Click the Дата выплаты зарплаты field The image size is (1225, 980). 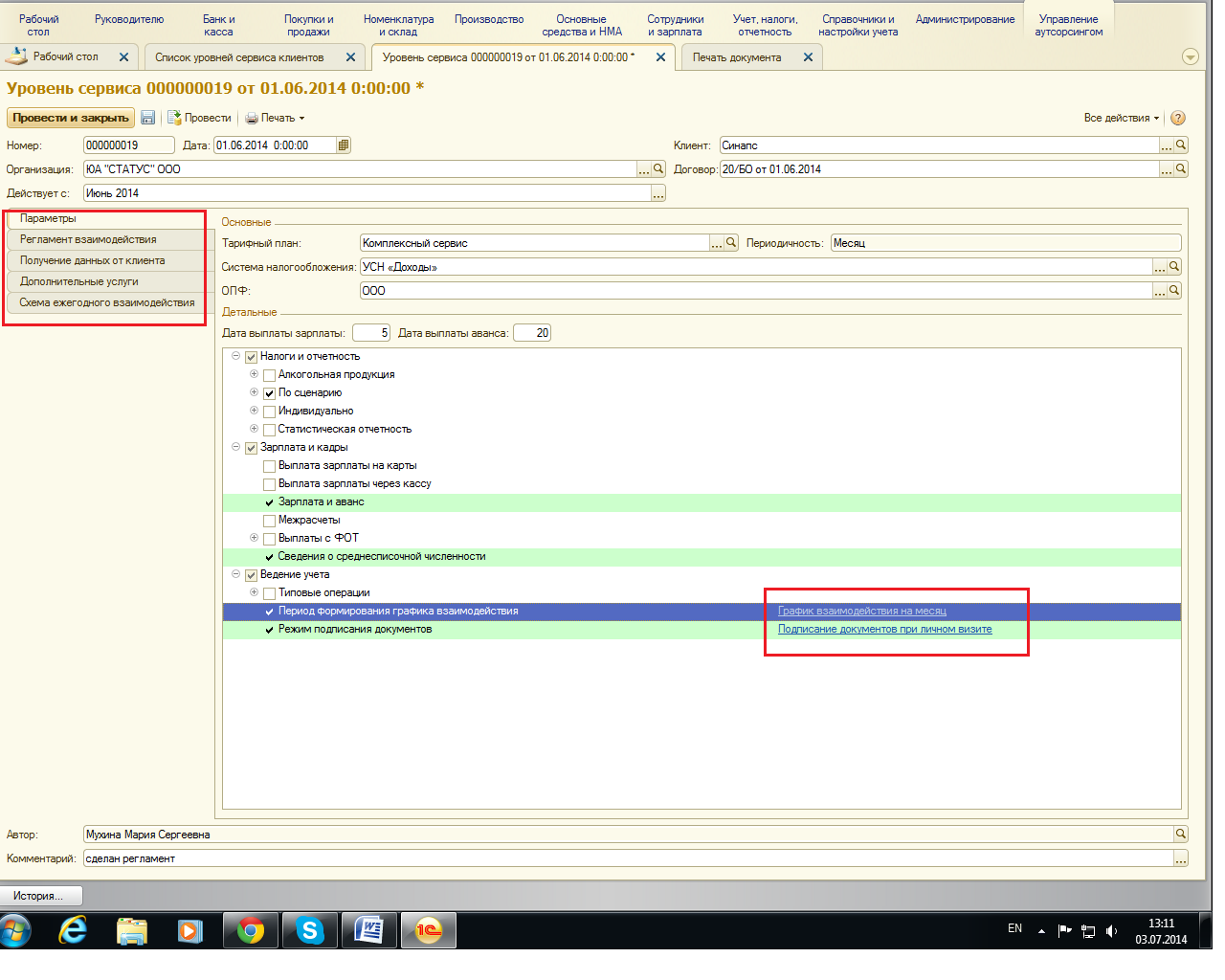pos(371,333)
